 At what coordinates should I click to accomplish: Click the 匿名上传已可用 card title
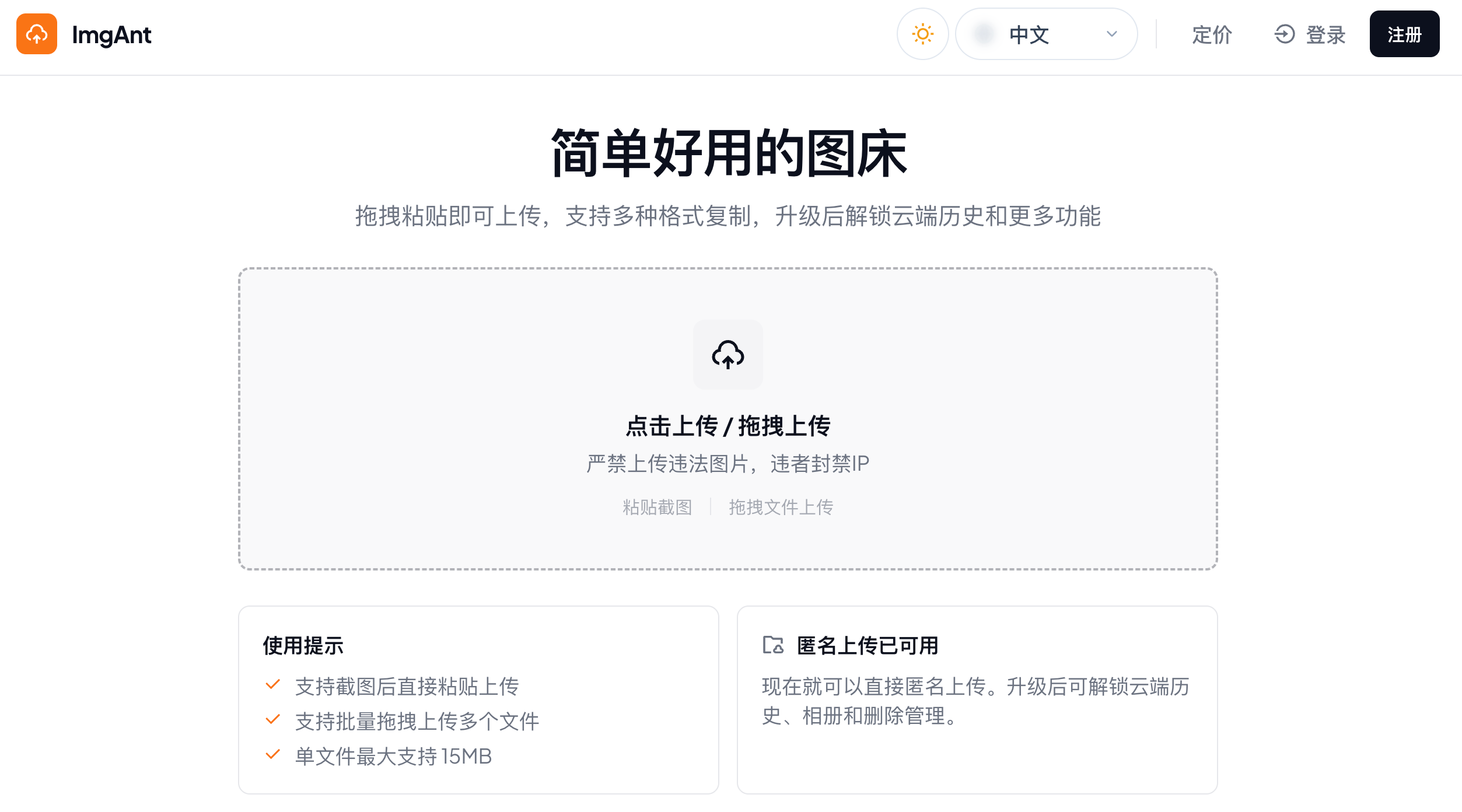tap(867, 646)
